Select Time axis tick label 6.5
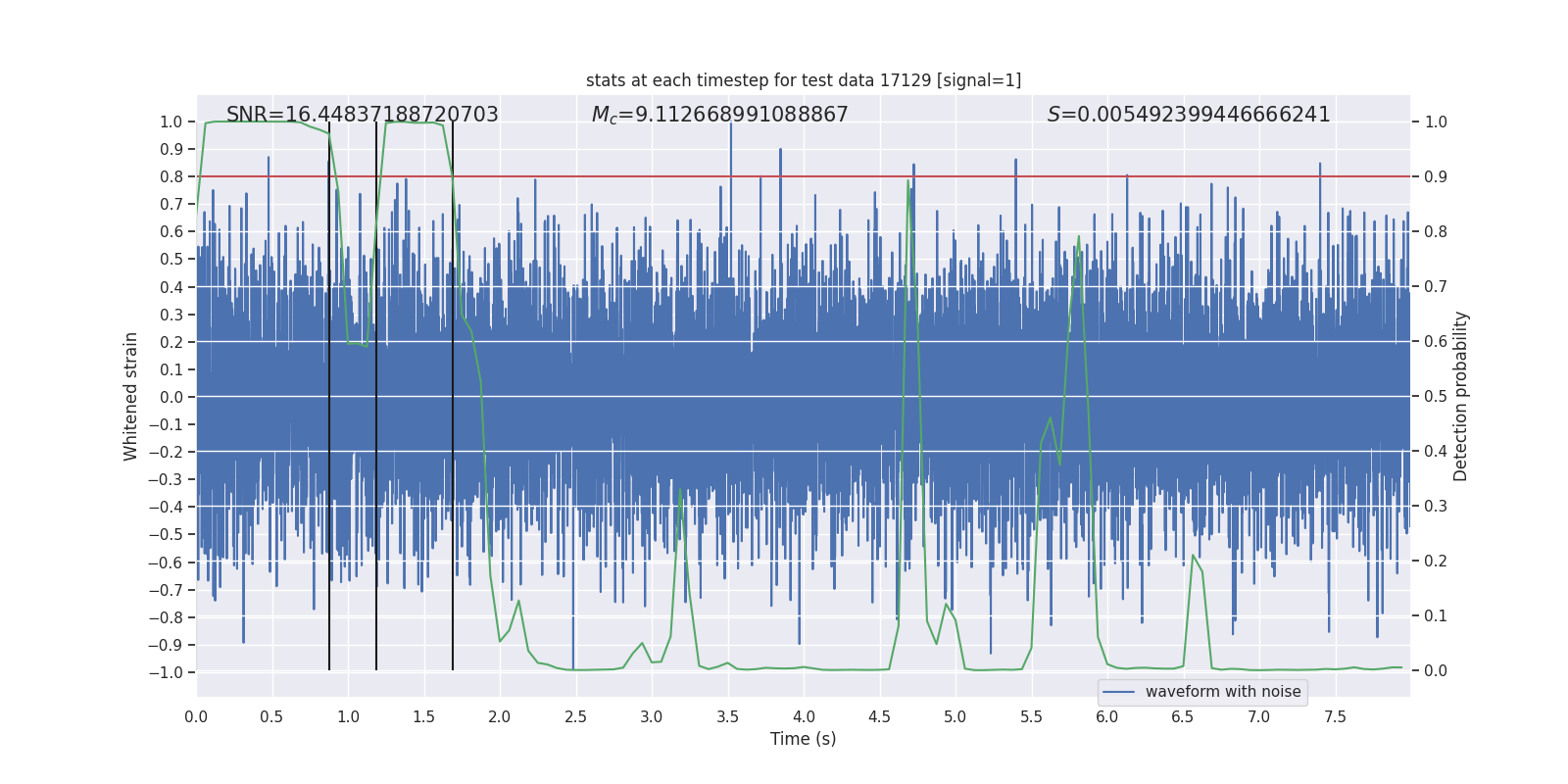Image resolution: width=1568 pixels, height=784 pixels. [1183, 716]
